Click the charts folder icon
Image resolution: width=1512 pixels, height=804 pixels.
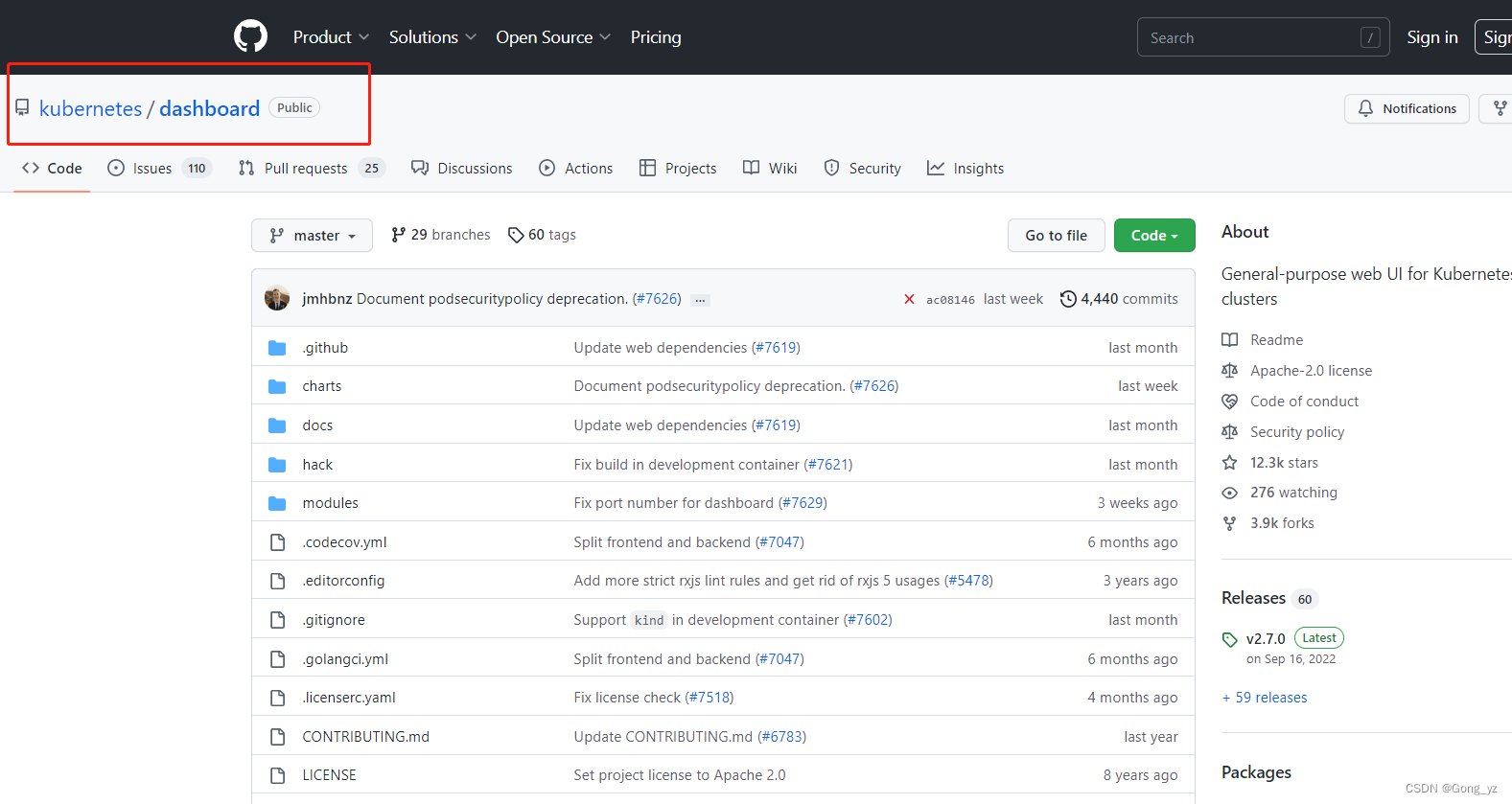[x=277, y=386]
